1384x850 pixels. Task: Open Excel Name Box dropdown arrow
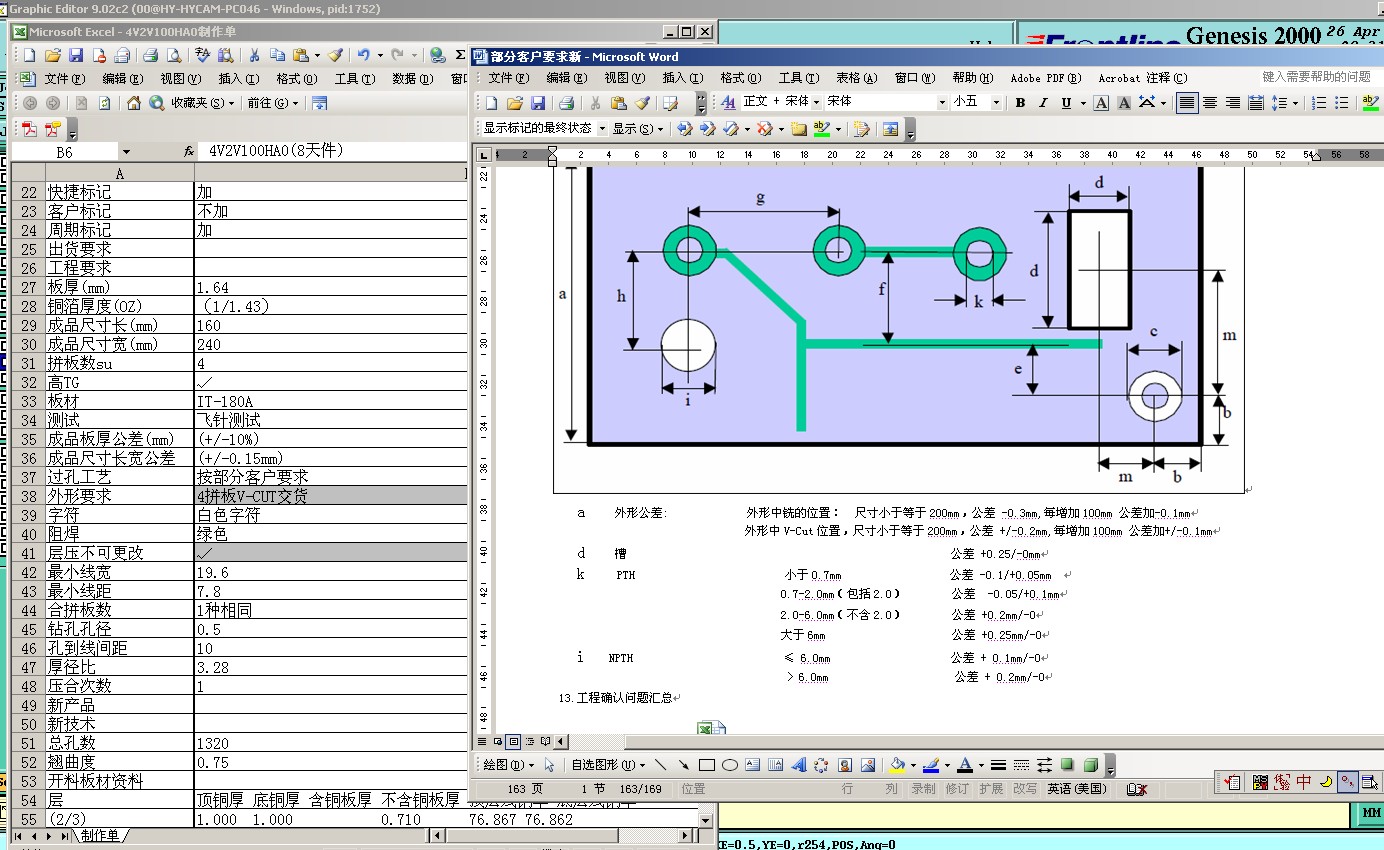coord(126,152)
